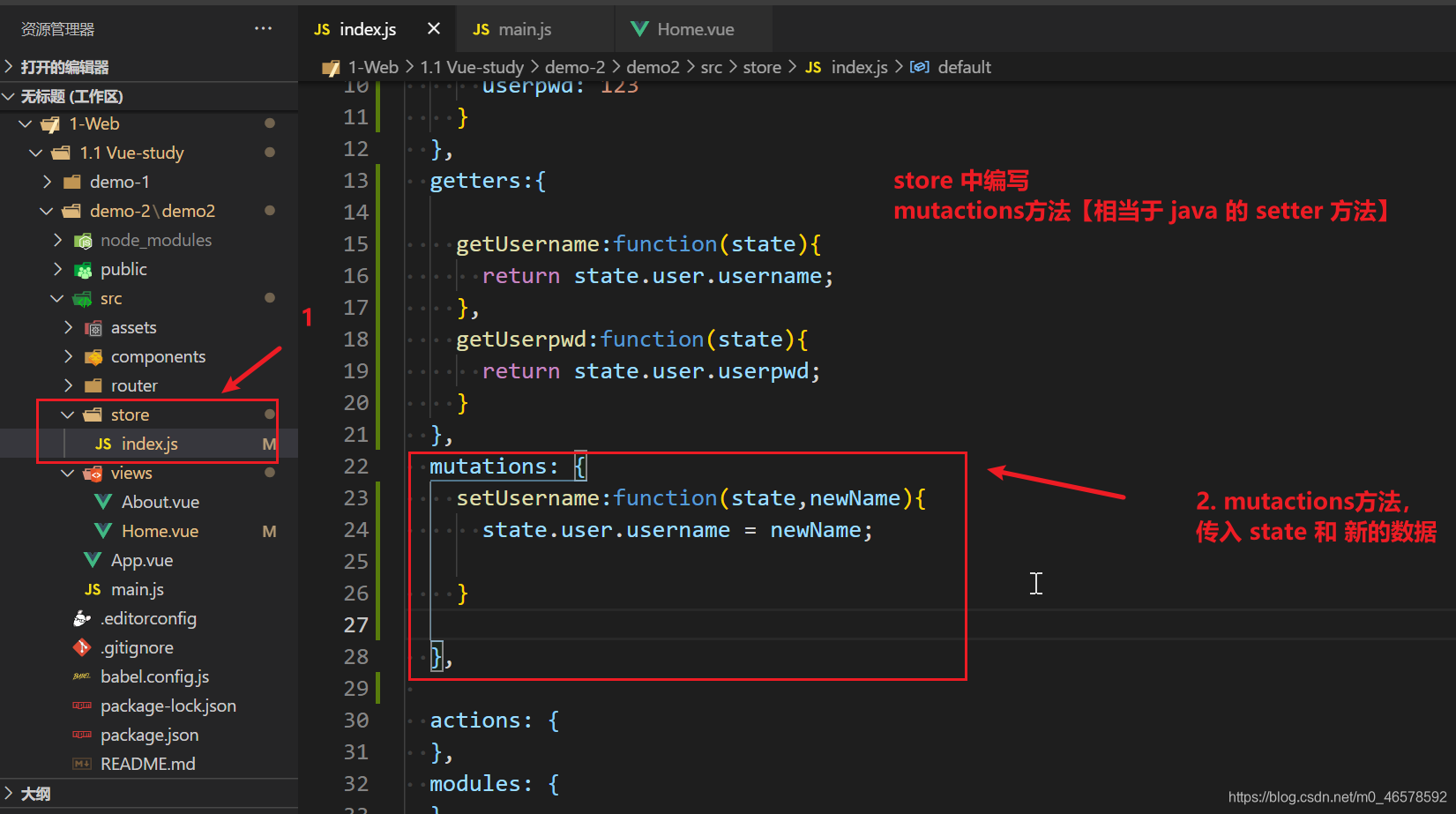The height and width of the screenshot is (814, 1456).
Task: Click line number 22 in the gutter
Action: (x=355, y=467)
